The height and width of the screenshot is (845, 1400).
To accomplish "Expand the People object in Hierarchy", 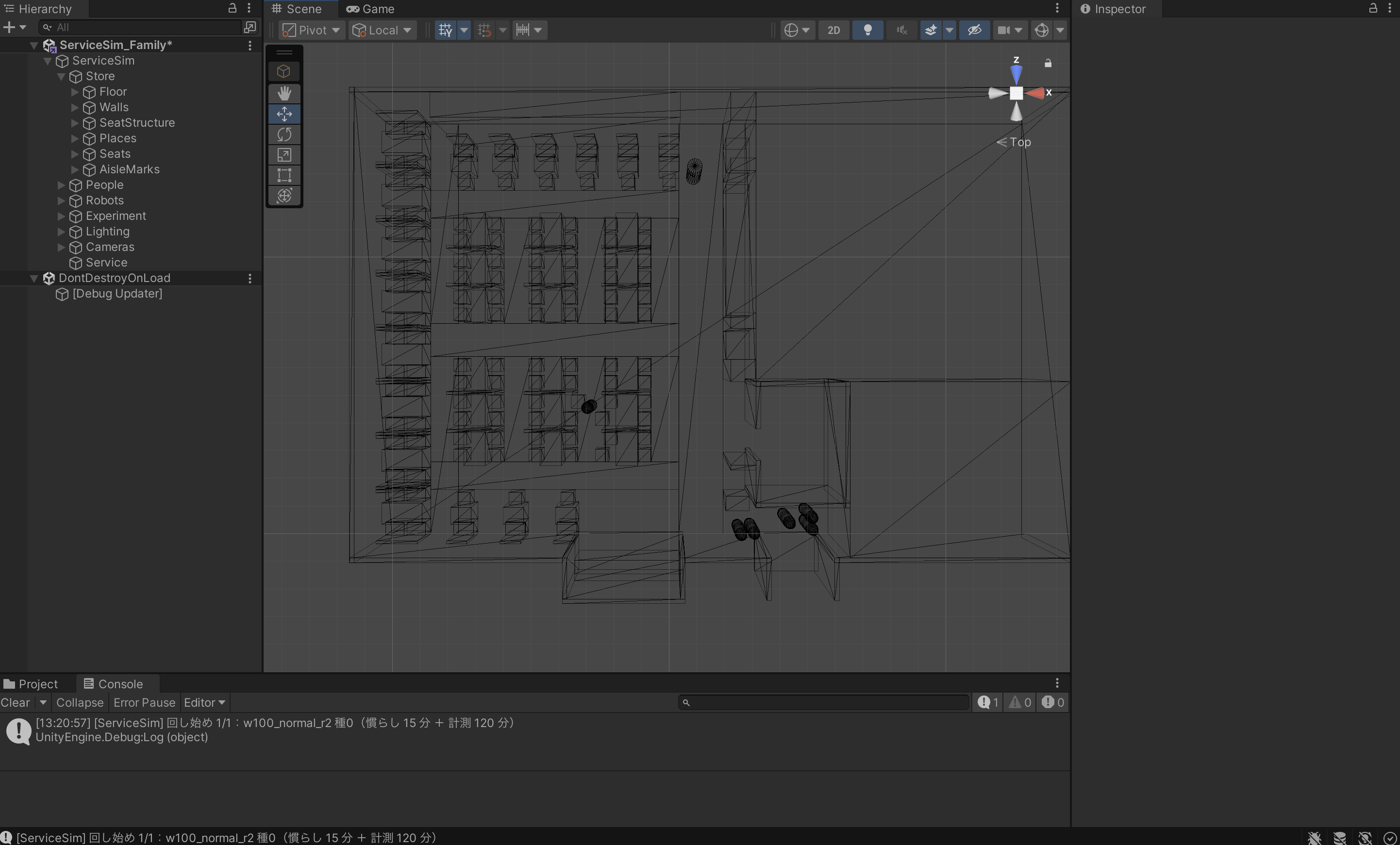I will coord(61,185).
